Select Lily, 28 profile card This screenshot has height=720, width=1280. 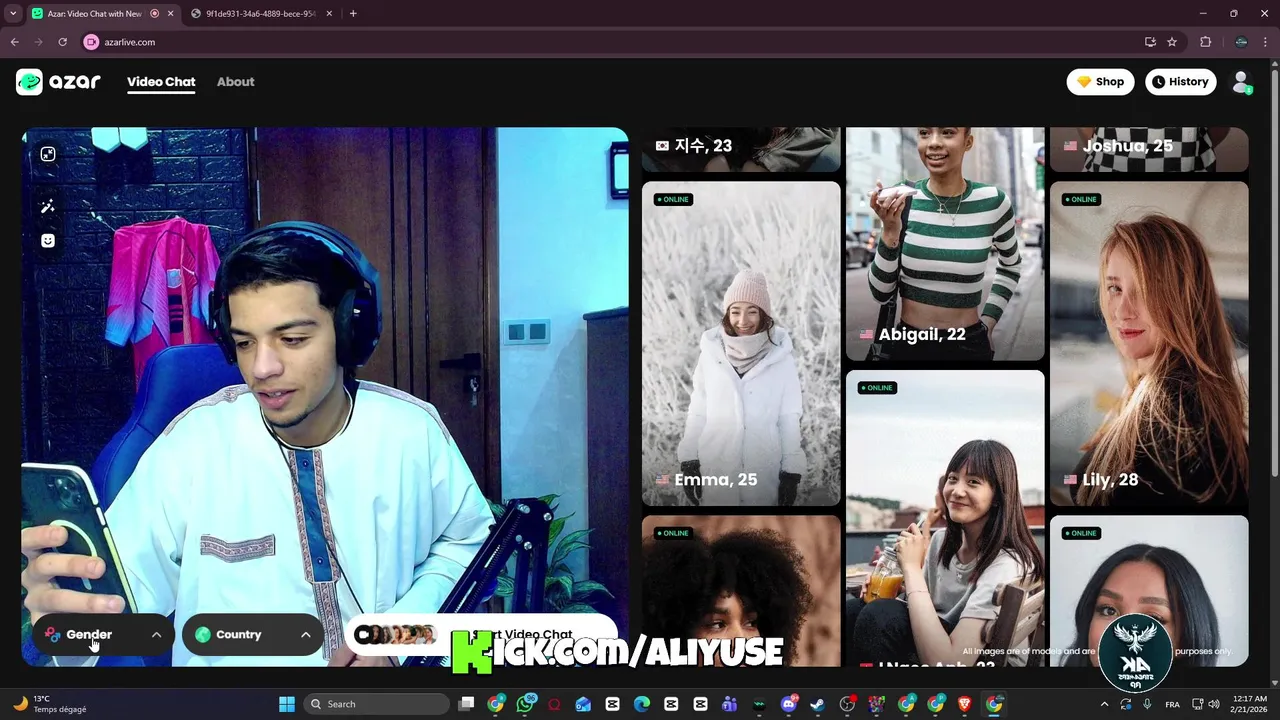[1149, 343]
